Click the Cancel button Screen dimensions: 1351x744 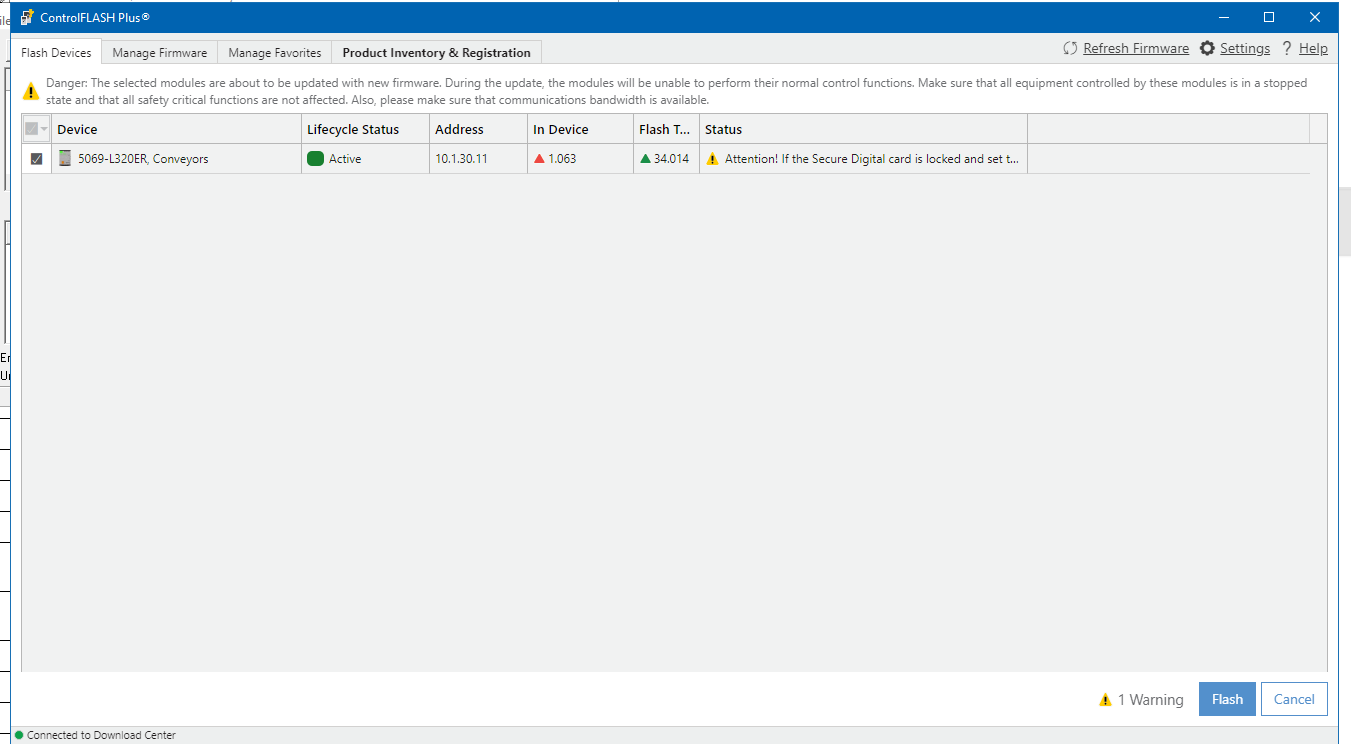pyautogui.click(x=1294, y=699)
